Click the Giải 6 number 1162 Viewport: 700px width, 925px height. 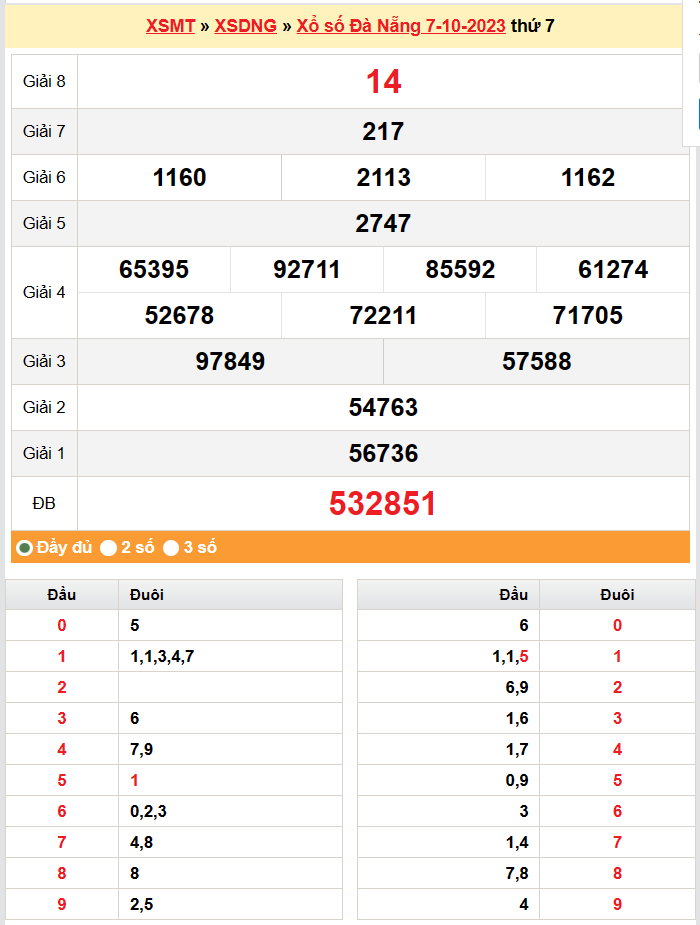587,178
